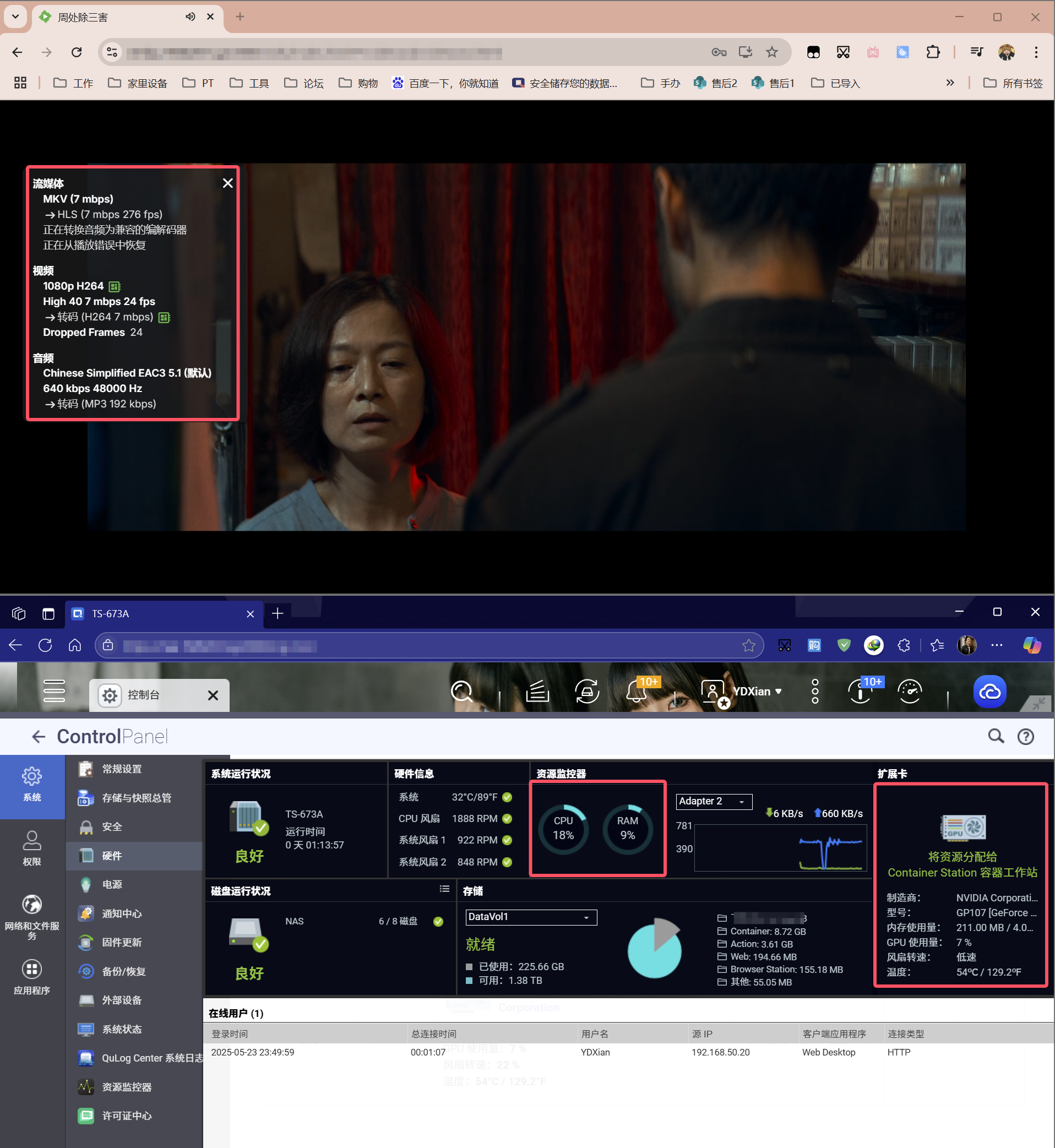Screen dimensions: 1055x1148
Task: Open disk status list icon
Action: point(444,888)
